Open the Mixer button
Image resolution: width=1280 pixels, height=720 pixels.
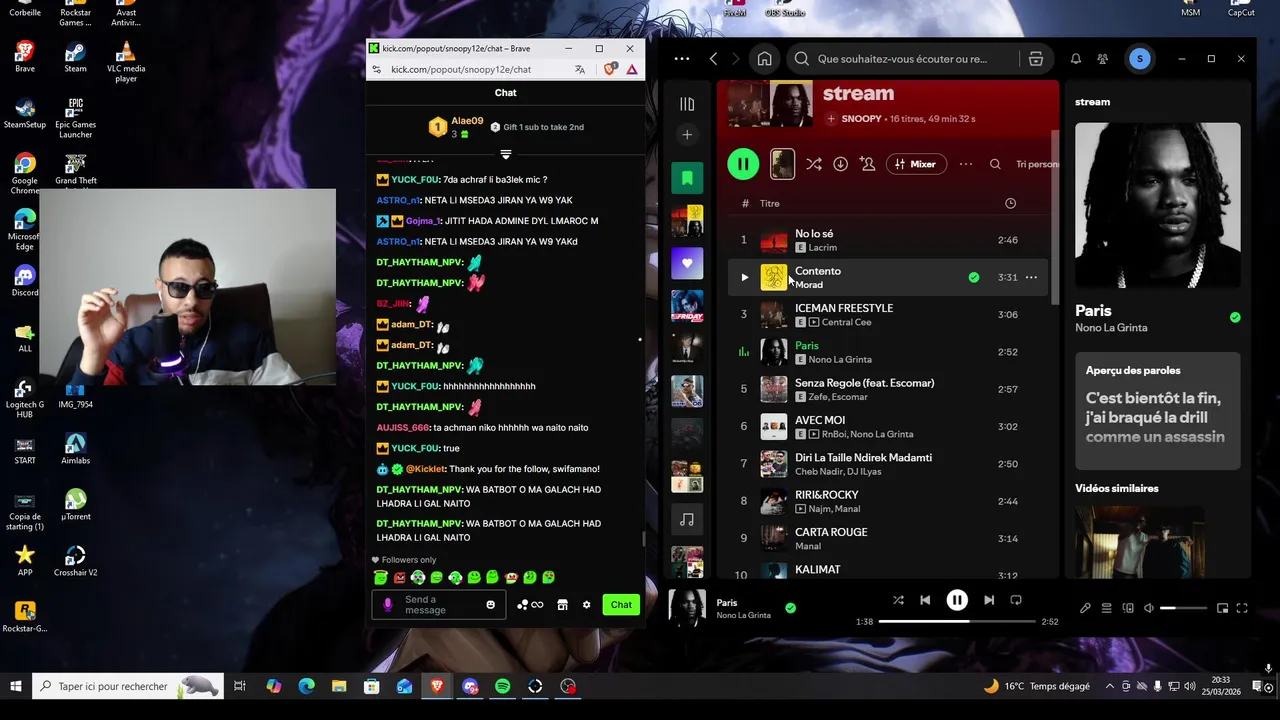(x=916, y=164)
